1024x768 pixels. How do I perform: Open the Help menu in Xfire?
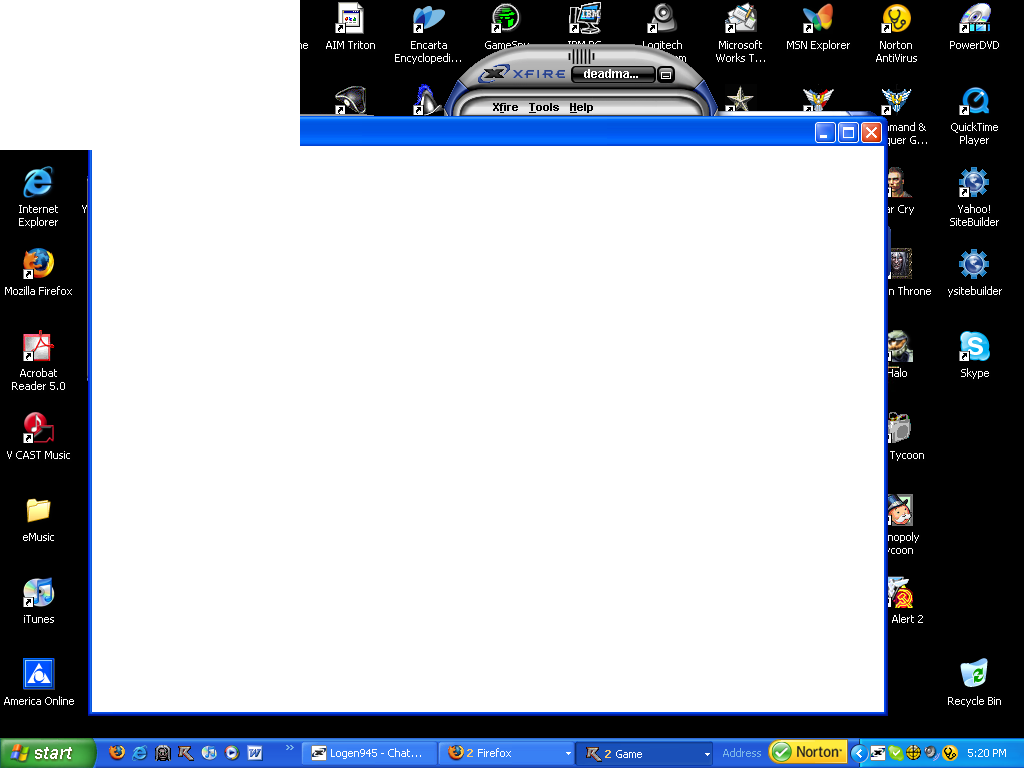581,107
